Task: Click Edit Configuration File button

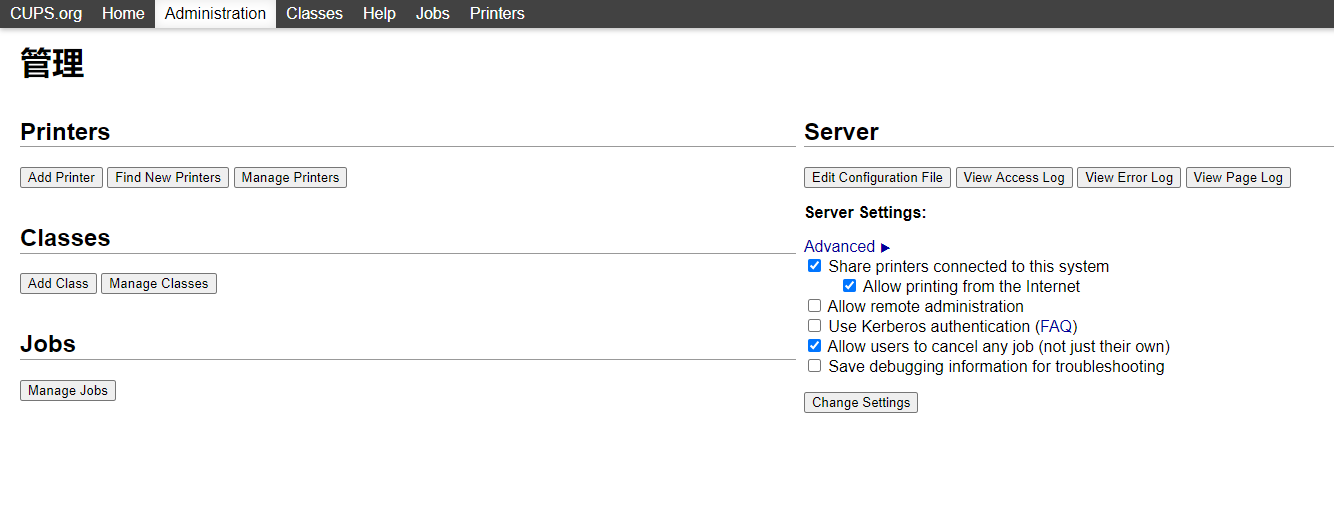Action: [x=877, y=177]
